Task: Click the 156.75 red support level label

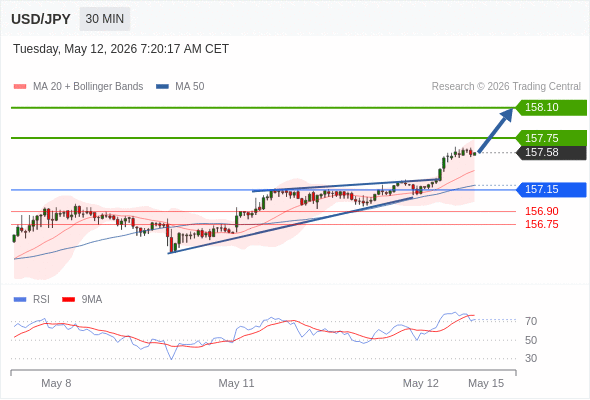Action: (542, 224)
